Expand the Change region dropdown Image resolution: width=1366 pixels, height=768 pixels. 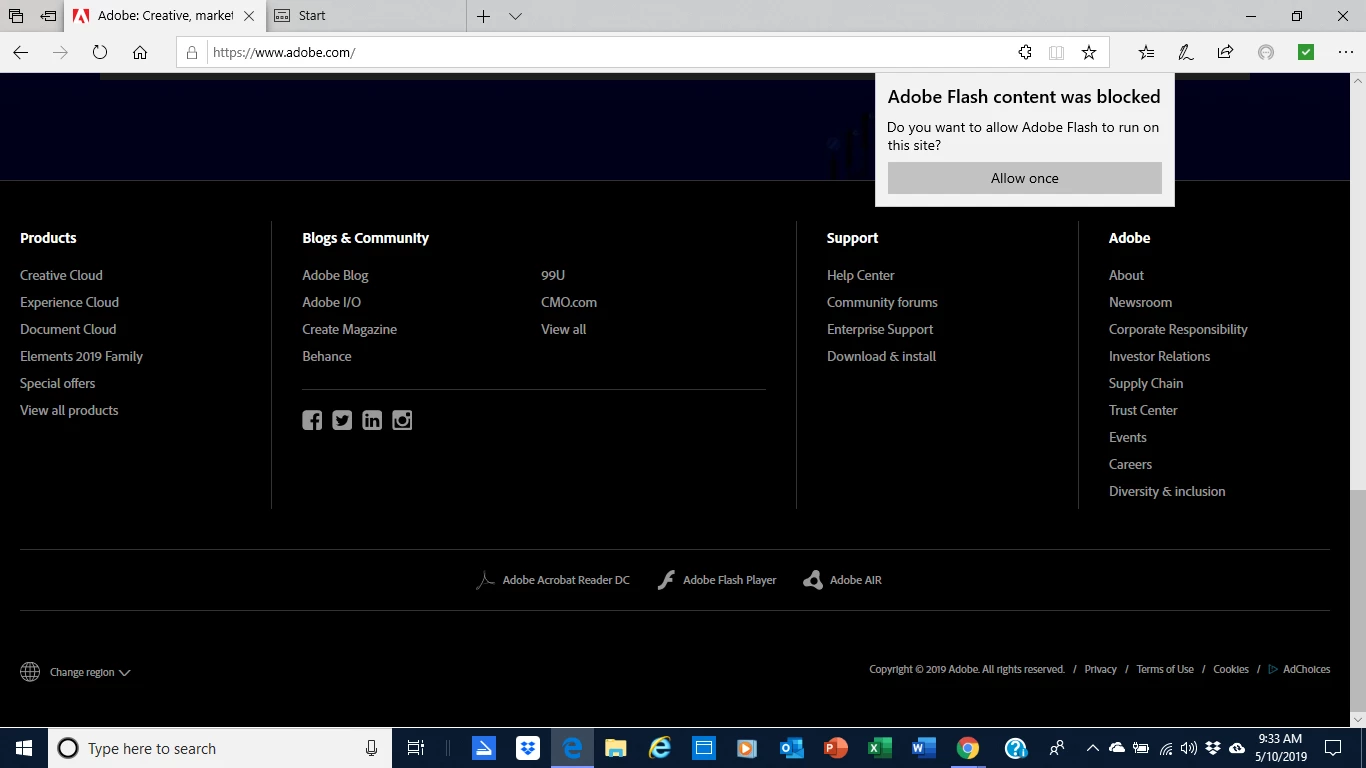(x=90, y=672)
